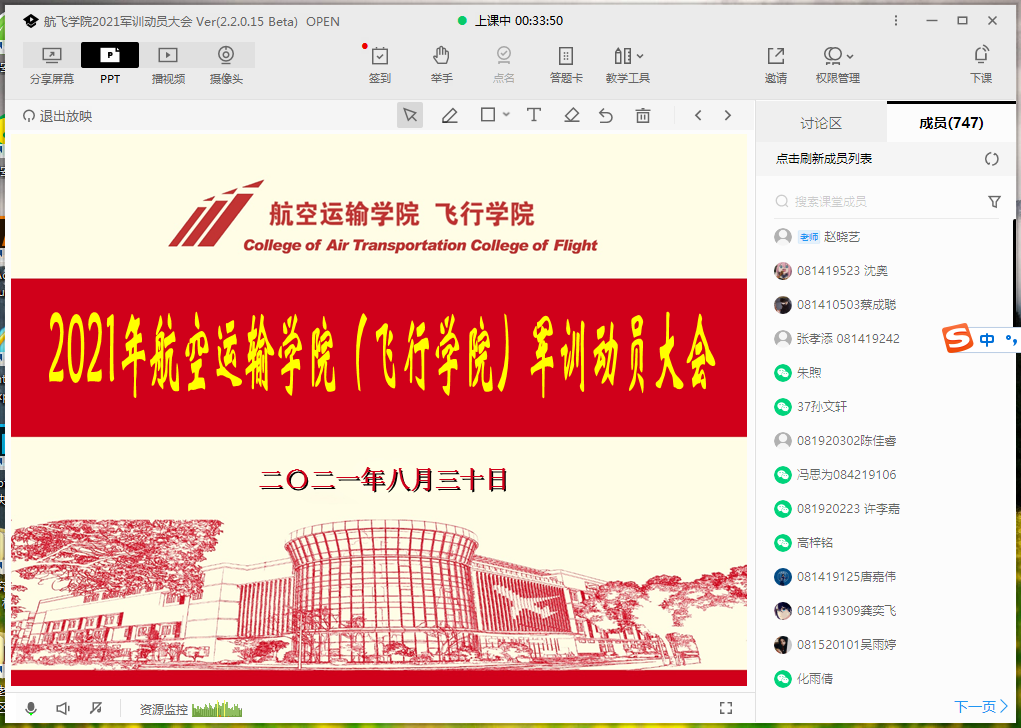Switch to the 摄像头 camera mode

click(226, 64)
